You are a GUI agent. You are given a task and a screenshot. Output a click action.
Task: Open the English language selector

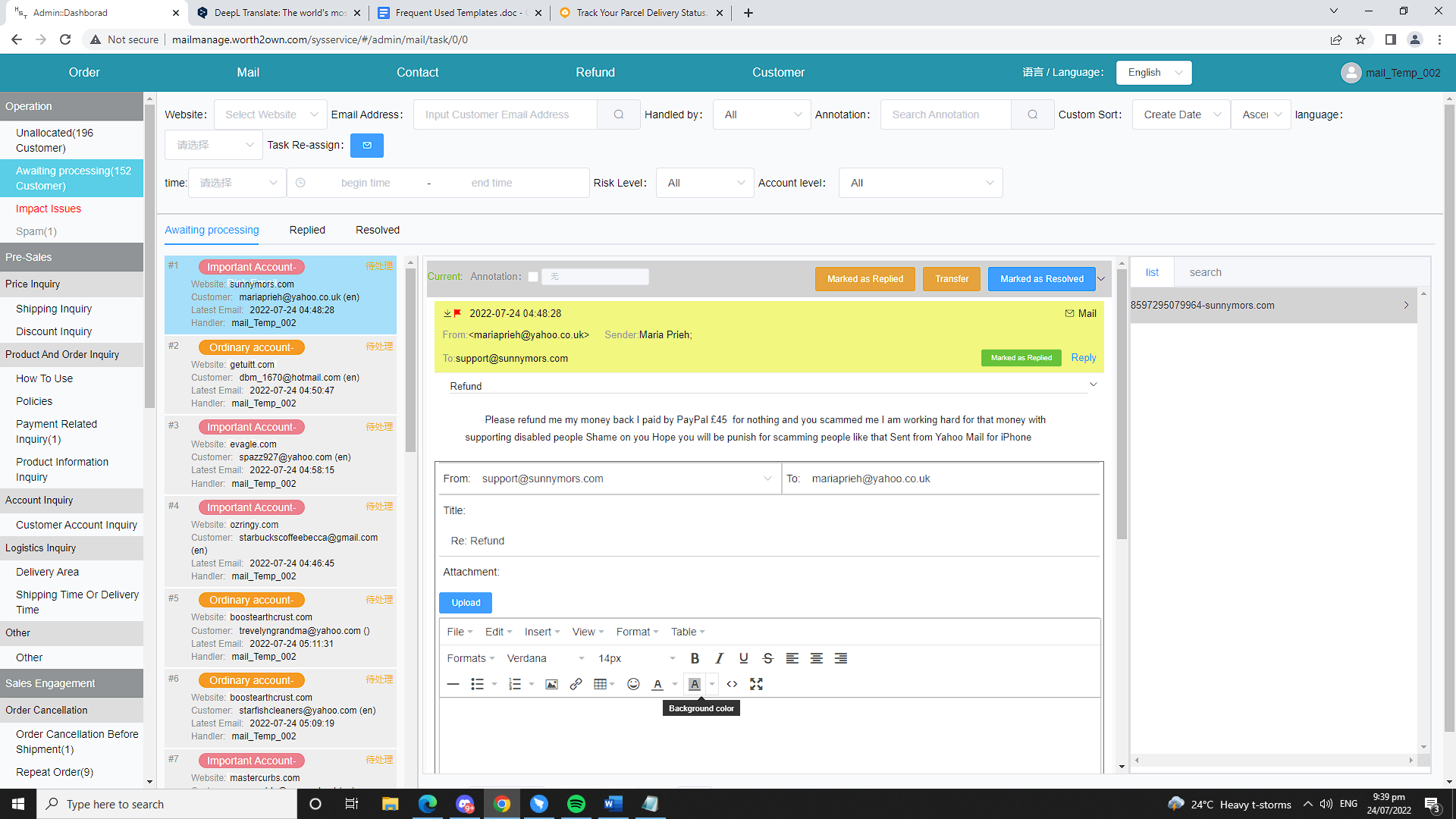(1153, 73)
